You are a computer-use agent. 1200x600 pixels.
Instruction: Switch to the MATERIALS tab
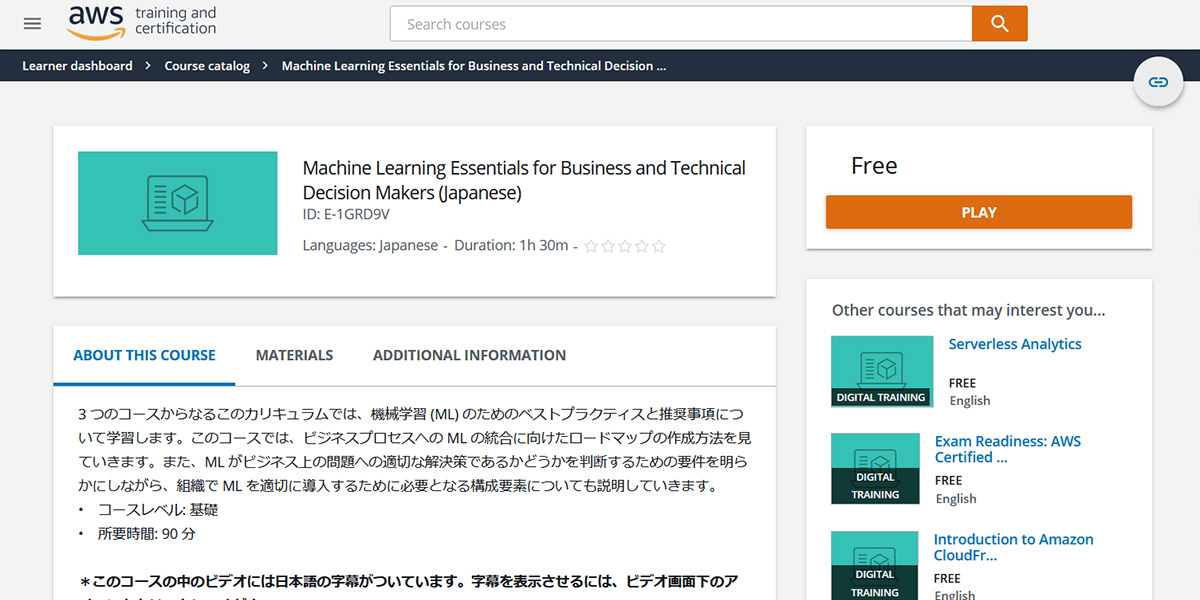(x=294, y=355)
